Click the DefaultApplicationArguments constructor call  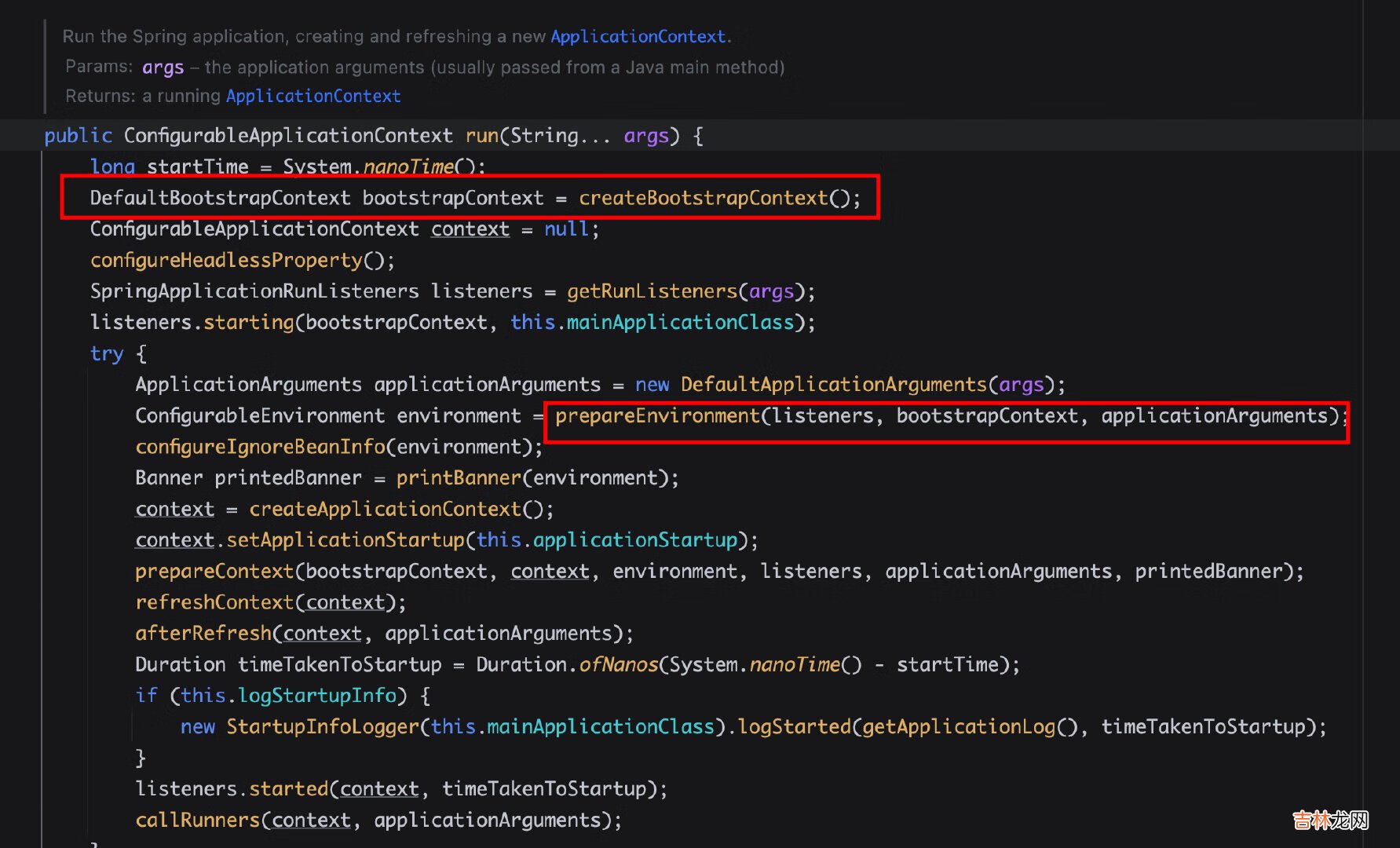[x=834, y=385]
